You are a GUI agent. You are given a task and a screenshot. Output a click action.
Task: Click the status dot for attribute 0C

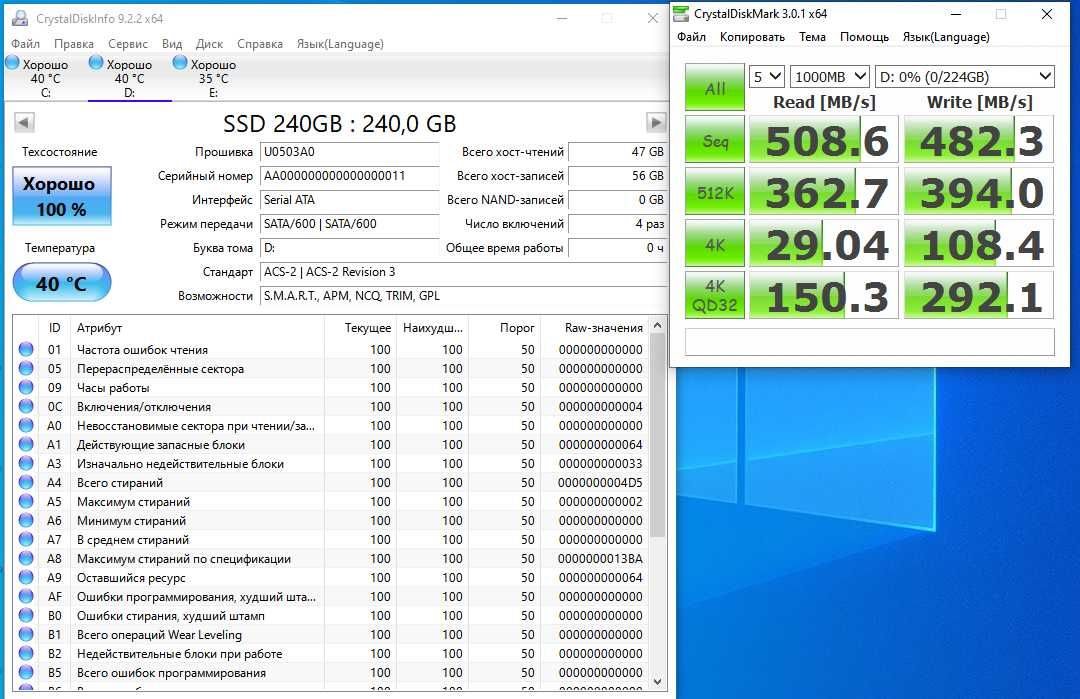(26, 406)
